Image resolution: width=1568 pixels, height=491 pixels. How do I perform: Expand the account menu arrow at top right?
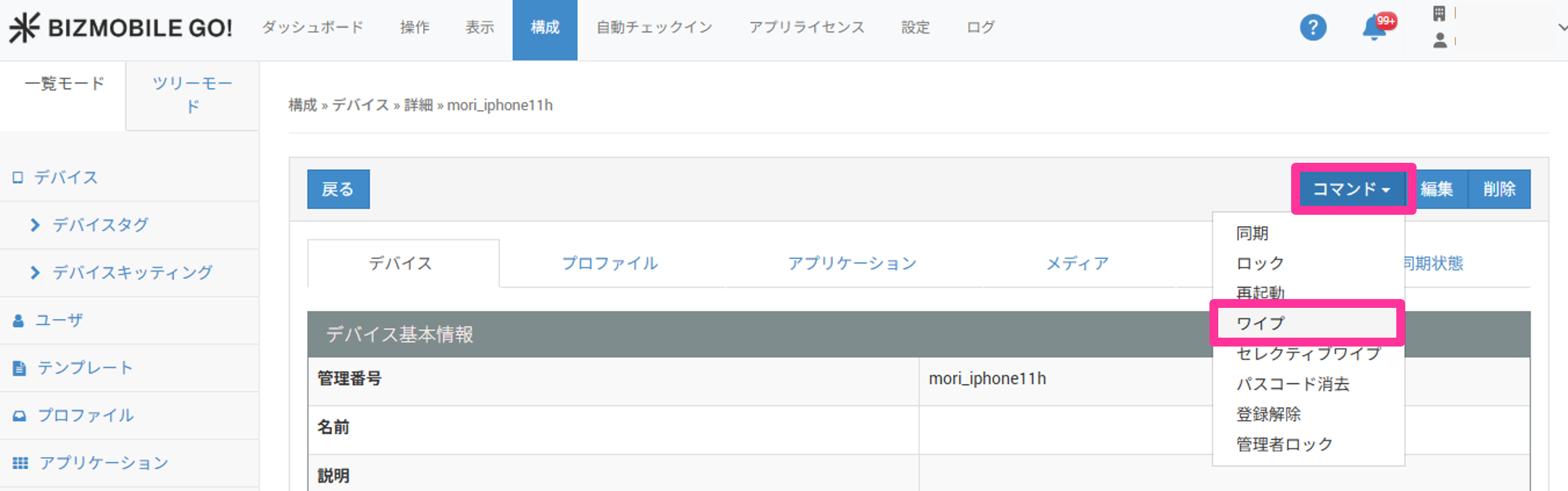[1562, 27]
